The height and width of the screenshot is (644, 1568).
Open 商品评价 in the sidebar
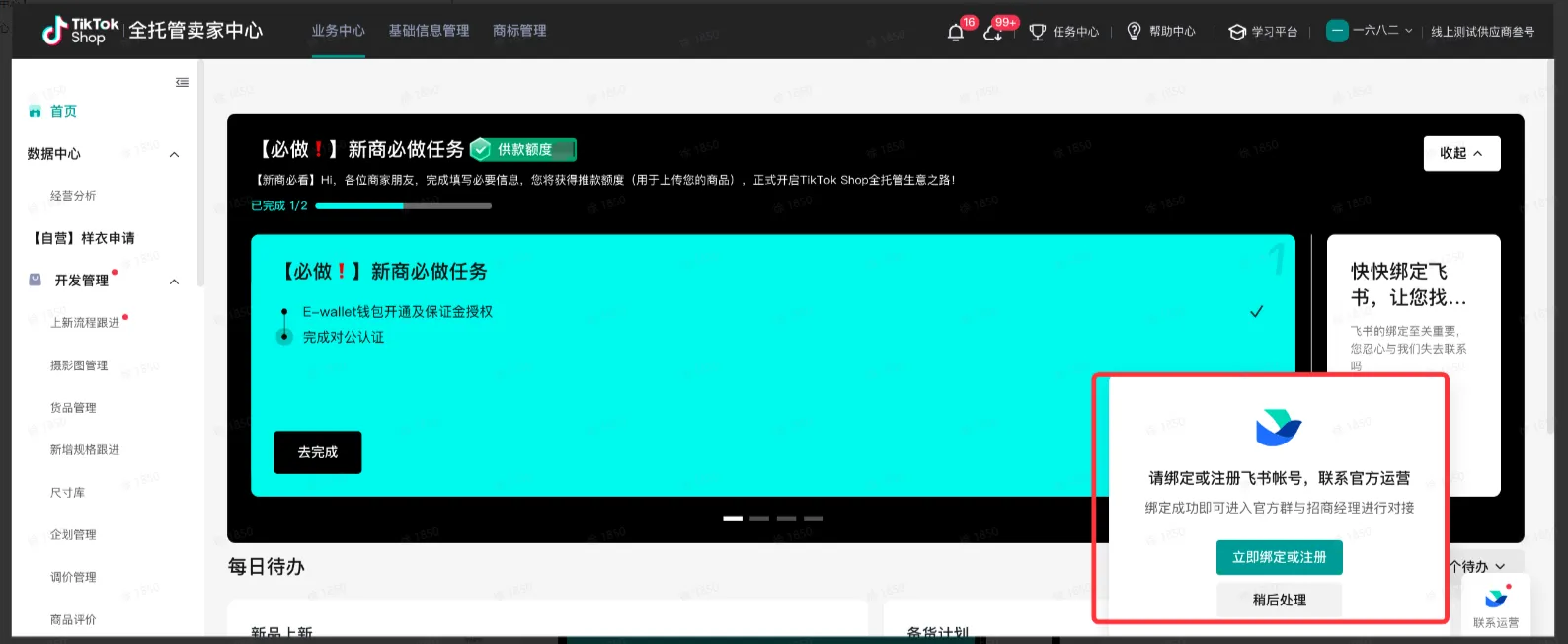click(x=73, y=620)
